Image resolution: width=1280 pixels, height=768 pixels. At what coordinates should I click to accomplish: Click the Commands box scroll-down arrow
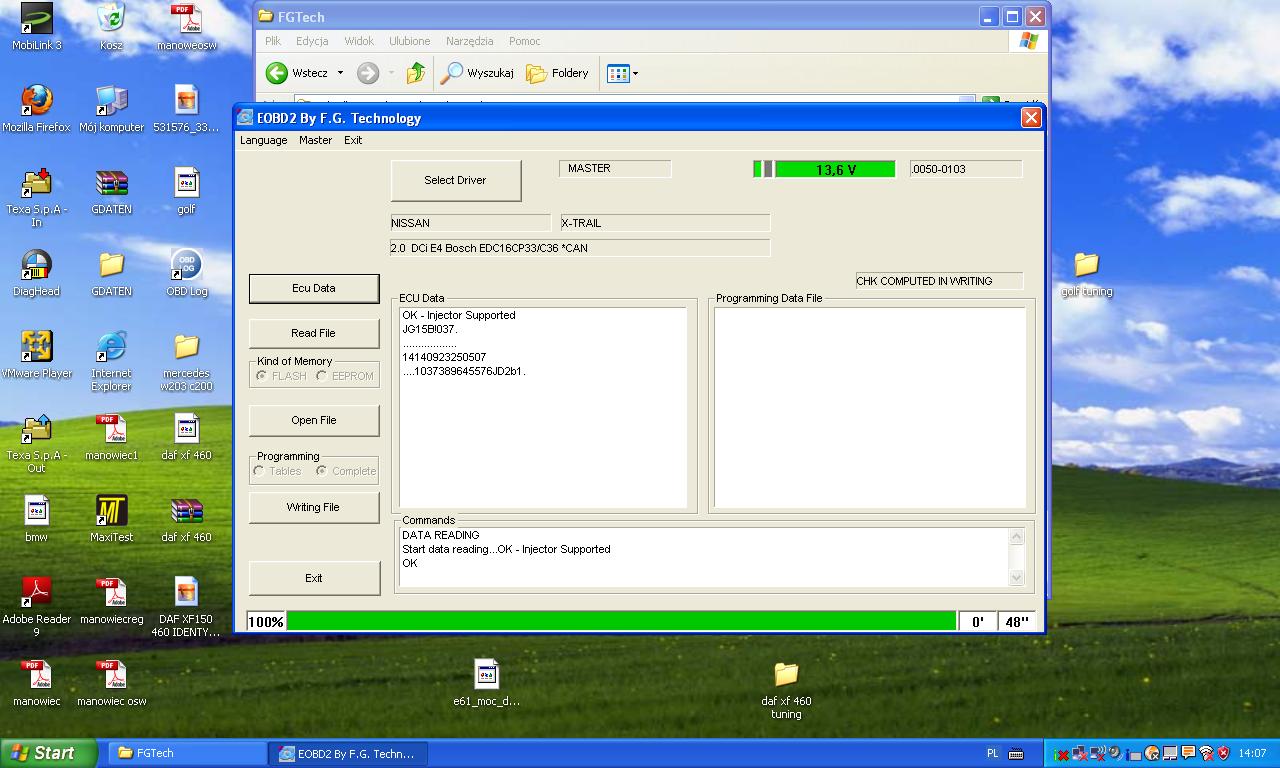click(x=1017, y=577)
